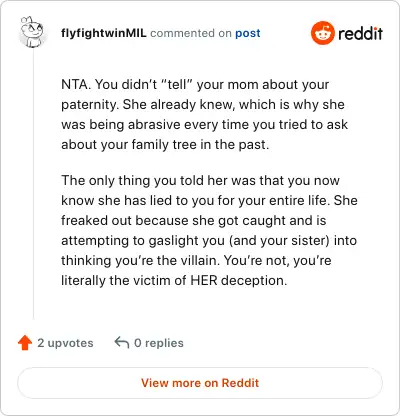Follow the blue "post" link
The height and width of the screenshot is (416, 400).
248,33
